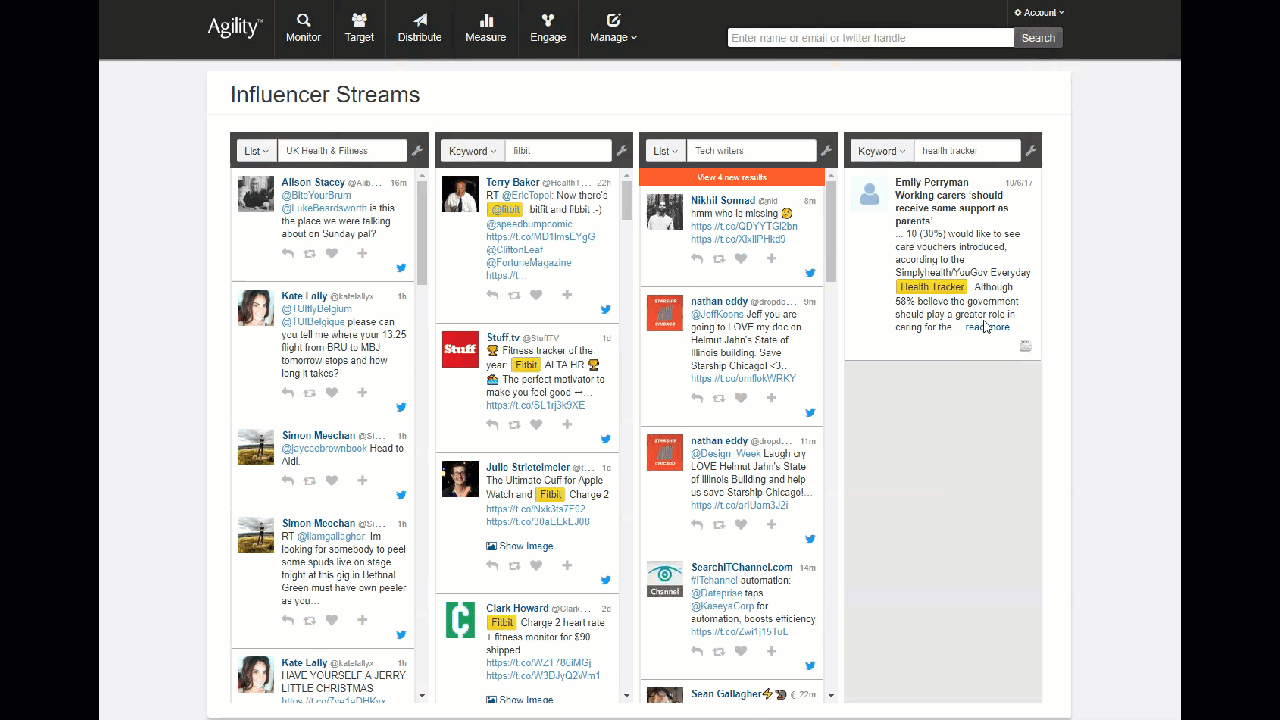Retweet Nikhil Sonnad's tweet
Viewport: 1280px width, 720px height.
[719, 259]
